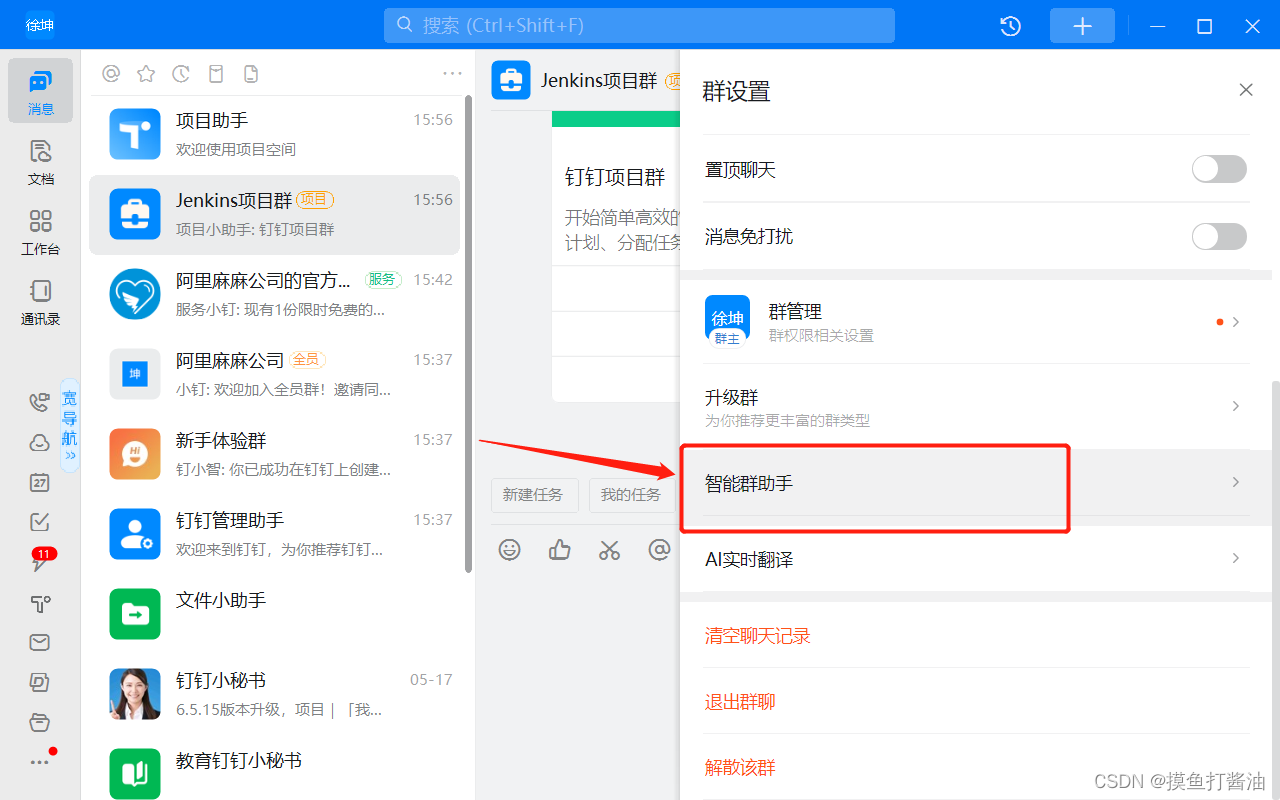Click the search box at top

639,25
